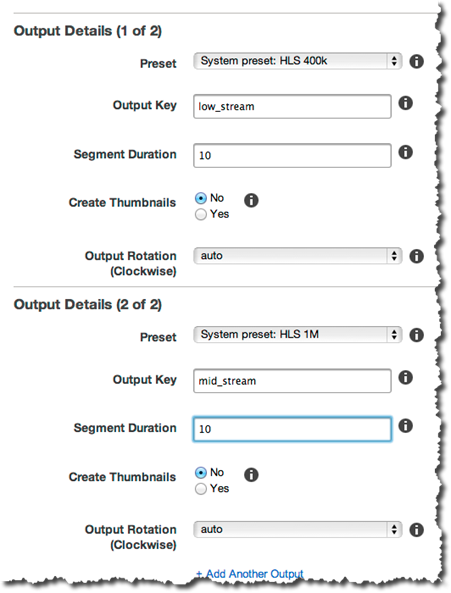Select Yes for thumbnails in output 1
This screenshot has width=451, height=593.
click(201, 214)
